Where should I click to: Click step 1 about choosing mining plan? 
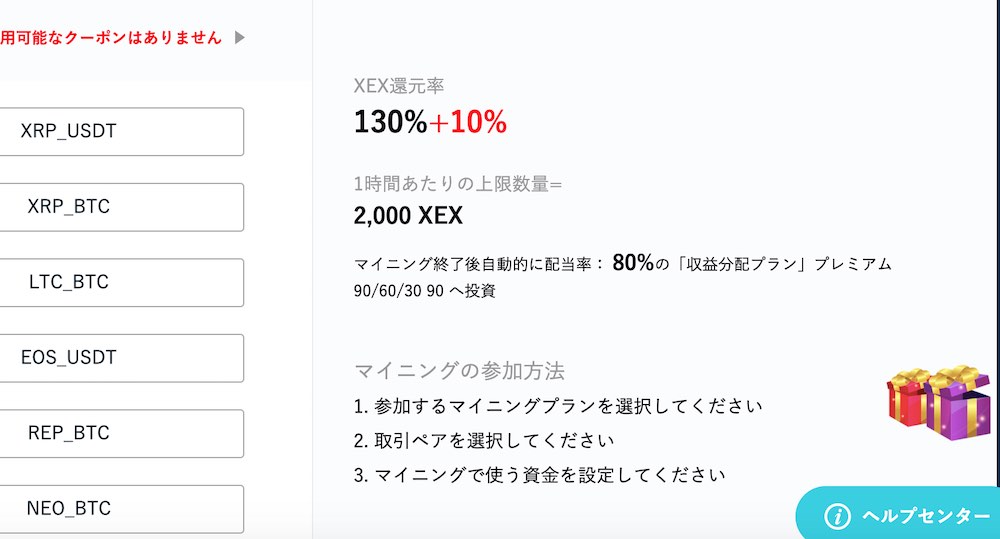tap(558, 406)
